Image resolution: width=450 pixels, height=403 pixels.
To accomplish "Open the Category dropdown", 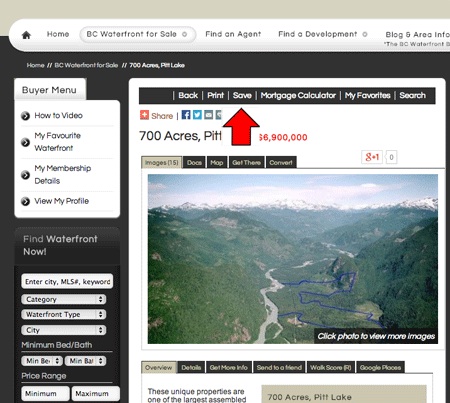I will [64, 299].
